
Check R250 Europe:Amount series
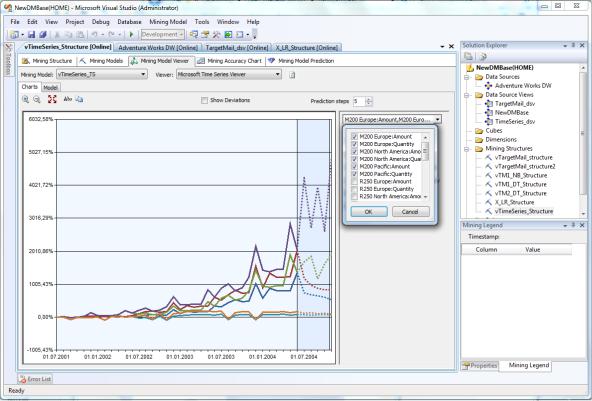point(355,182)
